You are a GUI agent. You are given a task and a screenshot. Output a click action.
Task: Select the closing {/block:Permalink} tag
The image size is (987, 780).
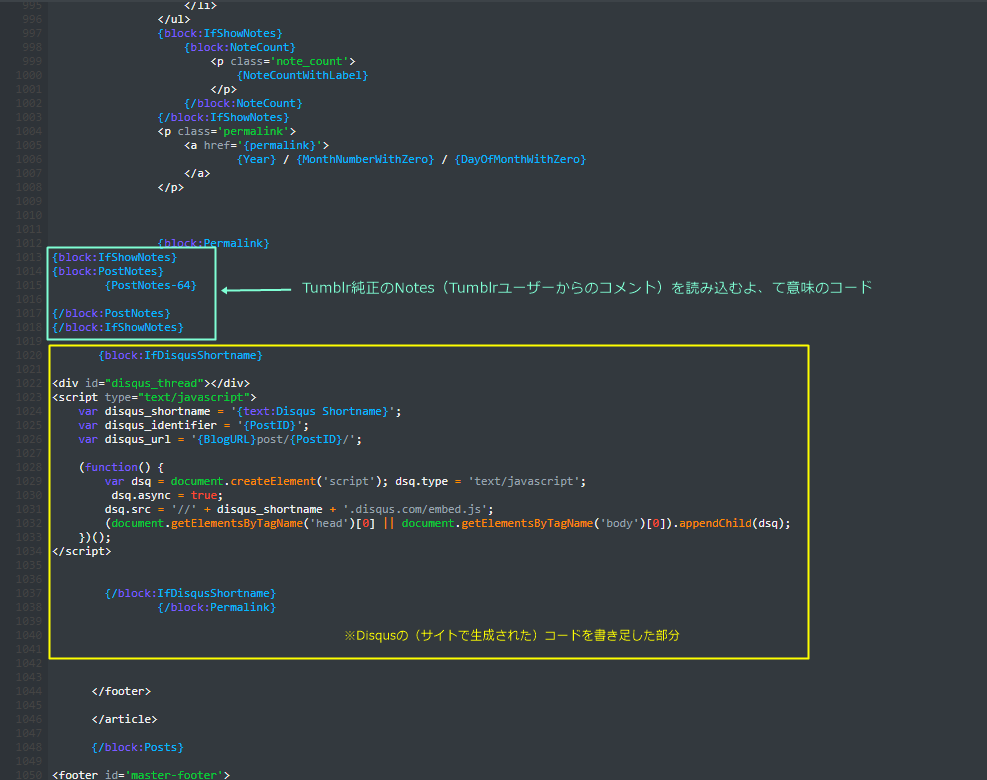coord(217,607)
